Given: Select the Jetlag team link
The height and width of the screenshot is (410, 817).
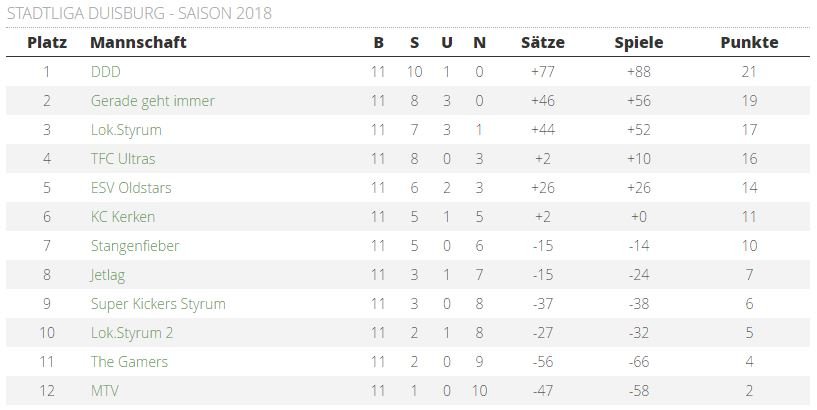Looking at the screenshot, I should coord(108,275).
